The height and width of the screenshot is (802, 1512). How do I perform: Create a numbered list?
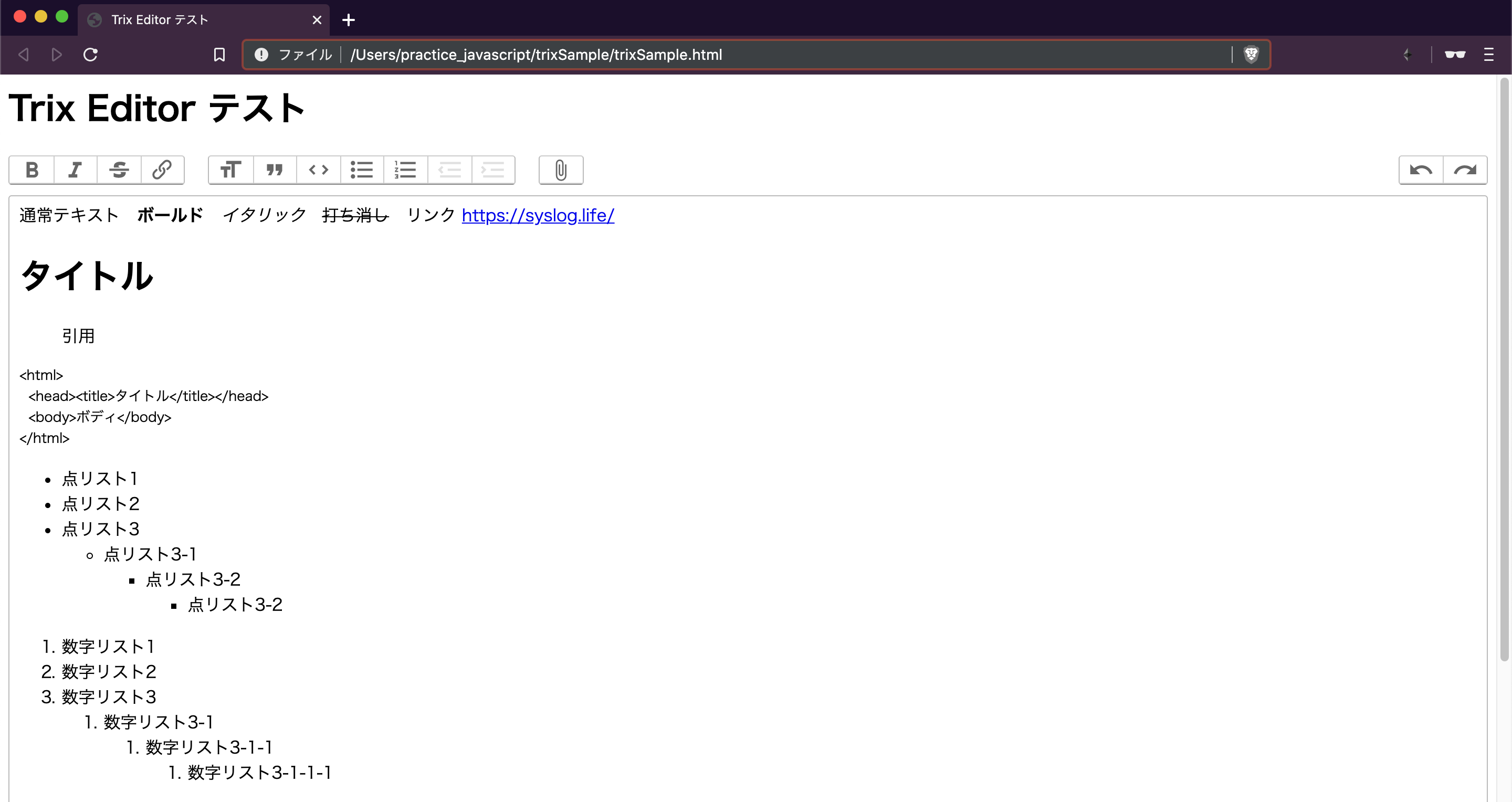406,170
